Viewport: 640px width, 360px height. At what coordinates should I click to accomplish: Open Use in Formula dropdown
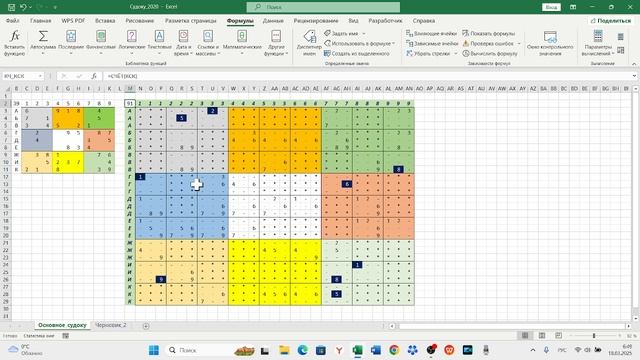pyautogui.click(x=359, y=43)
